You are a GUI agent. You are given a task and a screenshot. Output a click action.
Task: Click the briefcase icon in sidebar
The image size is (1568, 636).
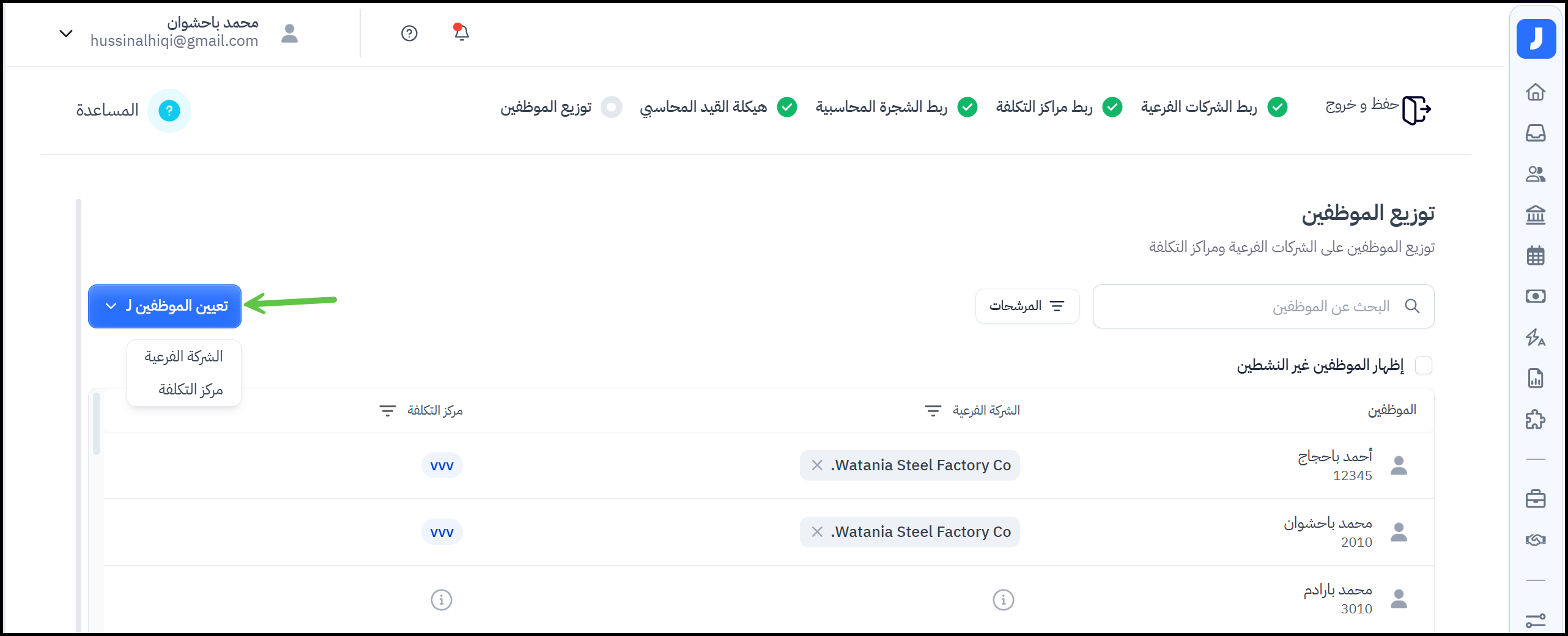coord(1535,499)
